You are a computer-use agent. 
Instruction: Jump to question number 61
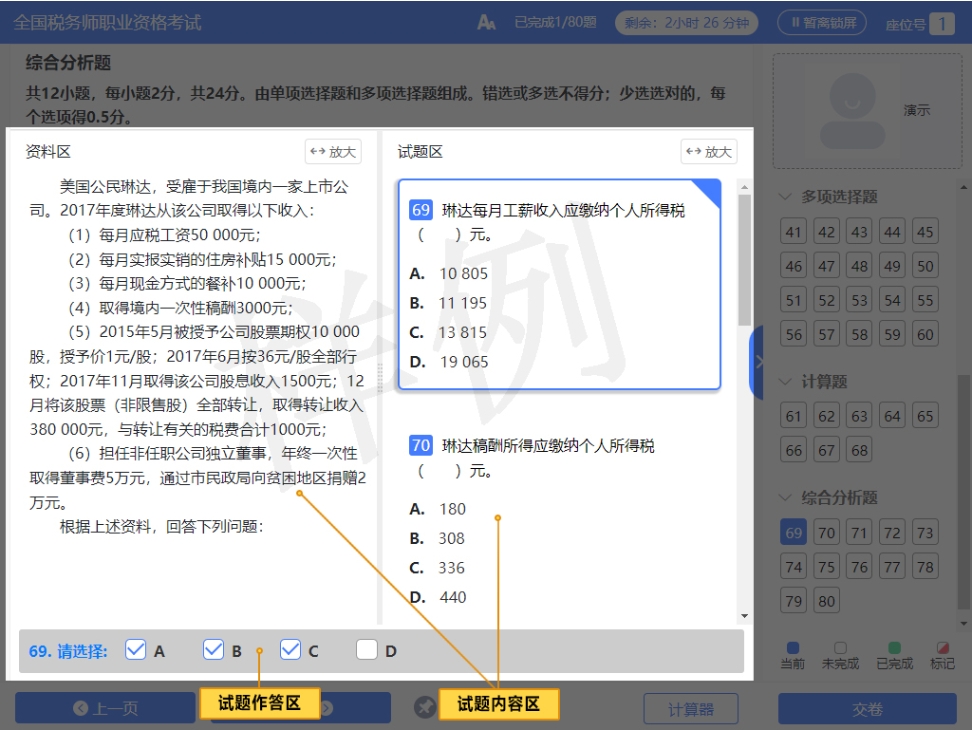(x=794, y=416)
